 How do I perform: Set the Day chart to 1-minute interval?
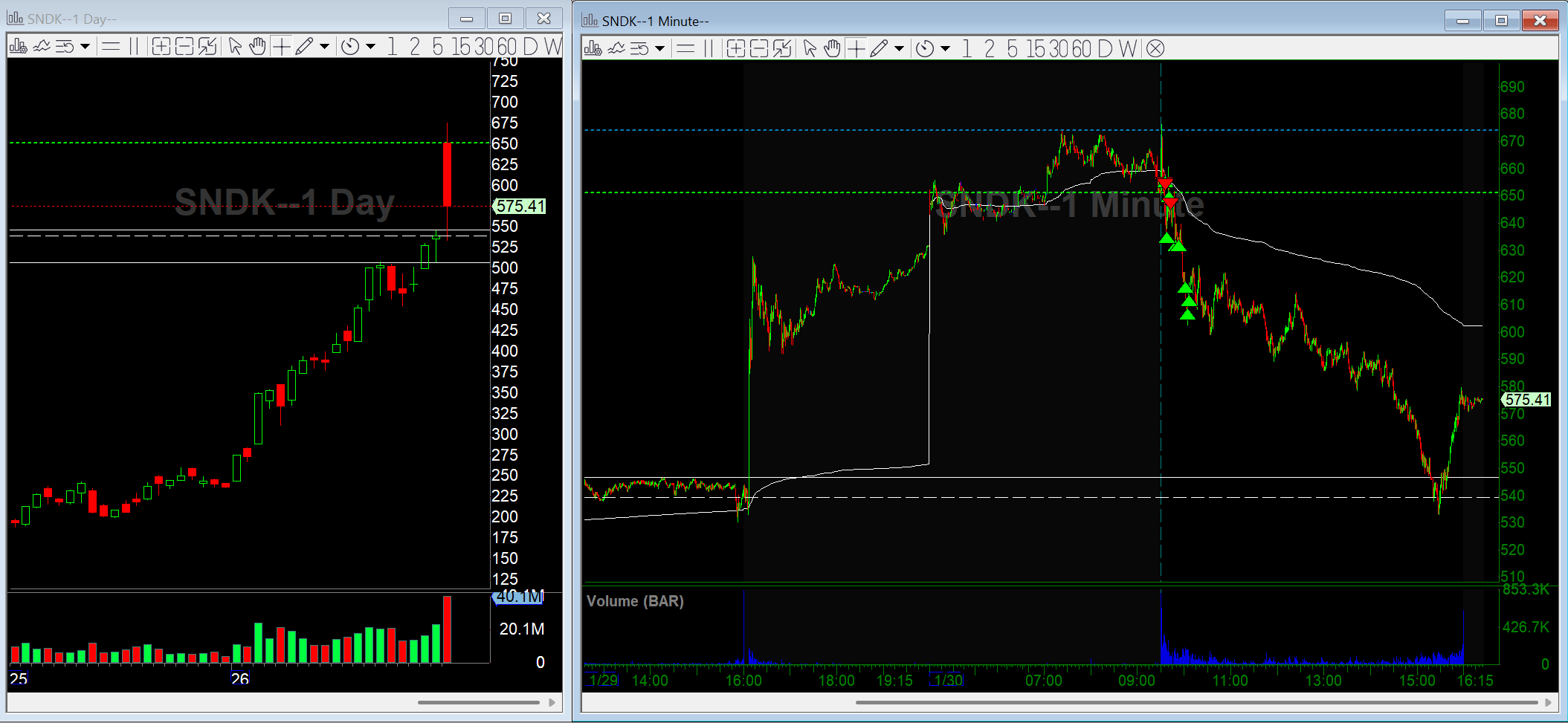point(392,47)
